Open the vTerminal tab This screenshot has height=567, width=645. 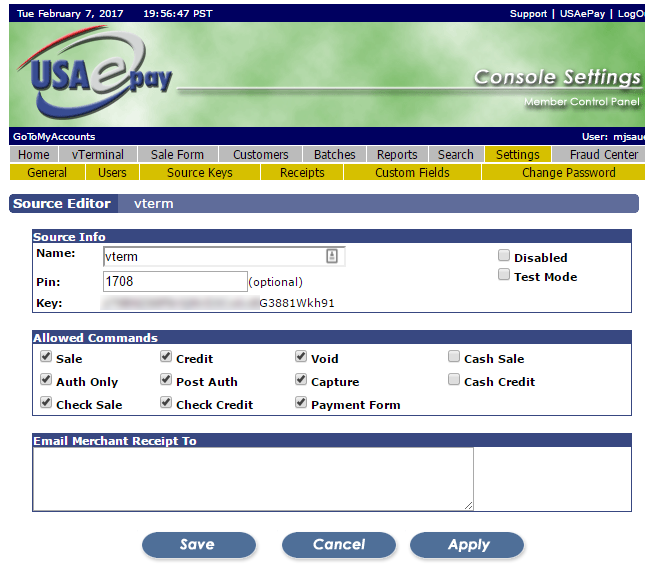97,155
